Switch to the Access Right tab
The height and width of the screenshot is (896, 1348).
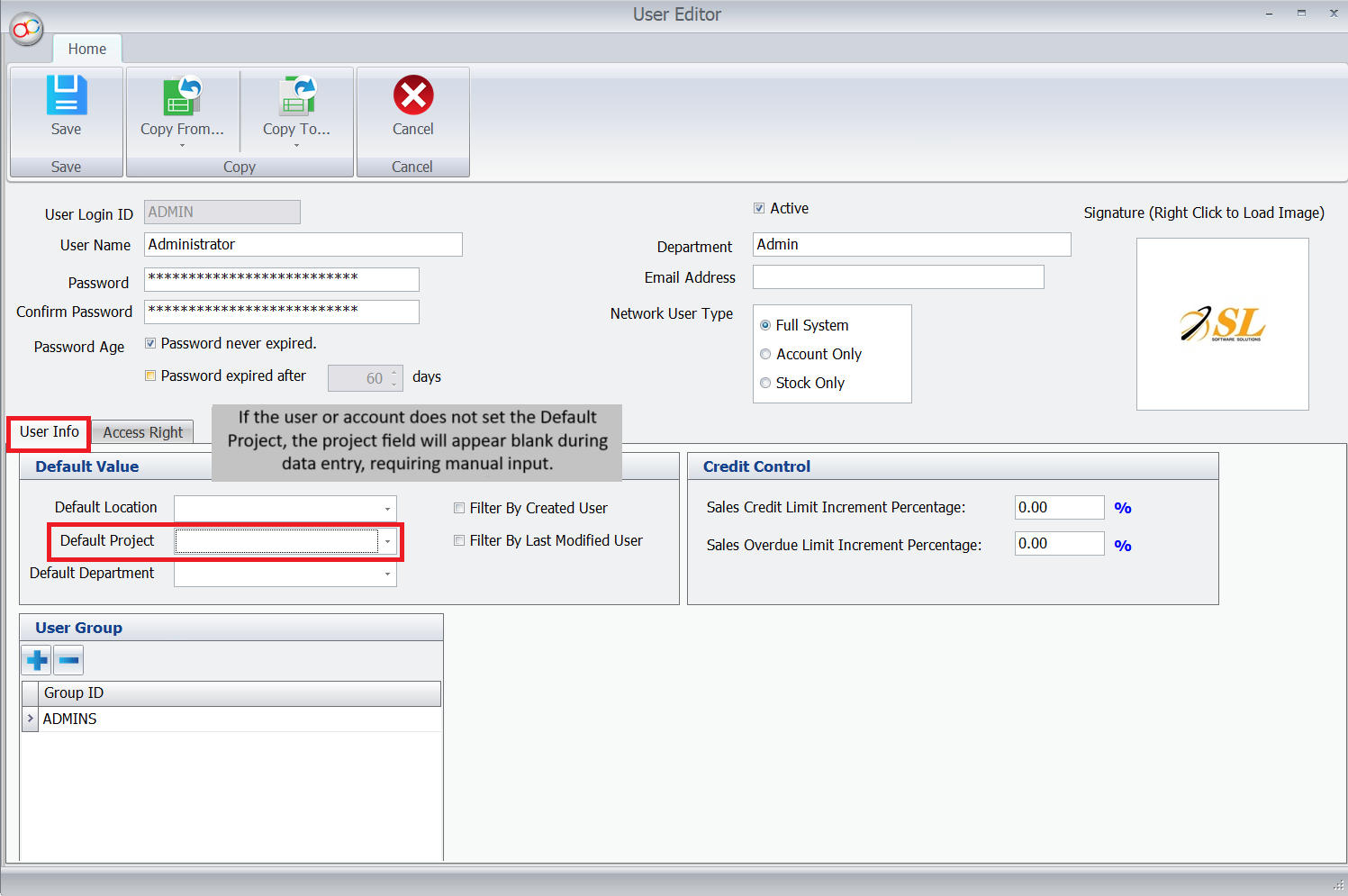point(142,433)
